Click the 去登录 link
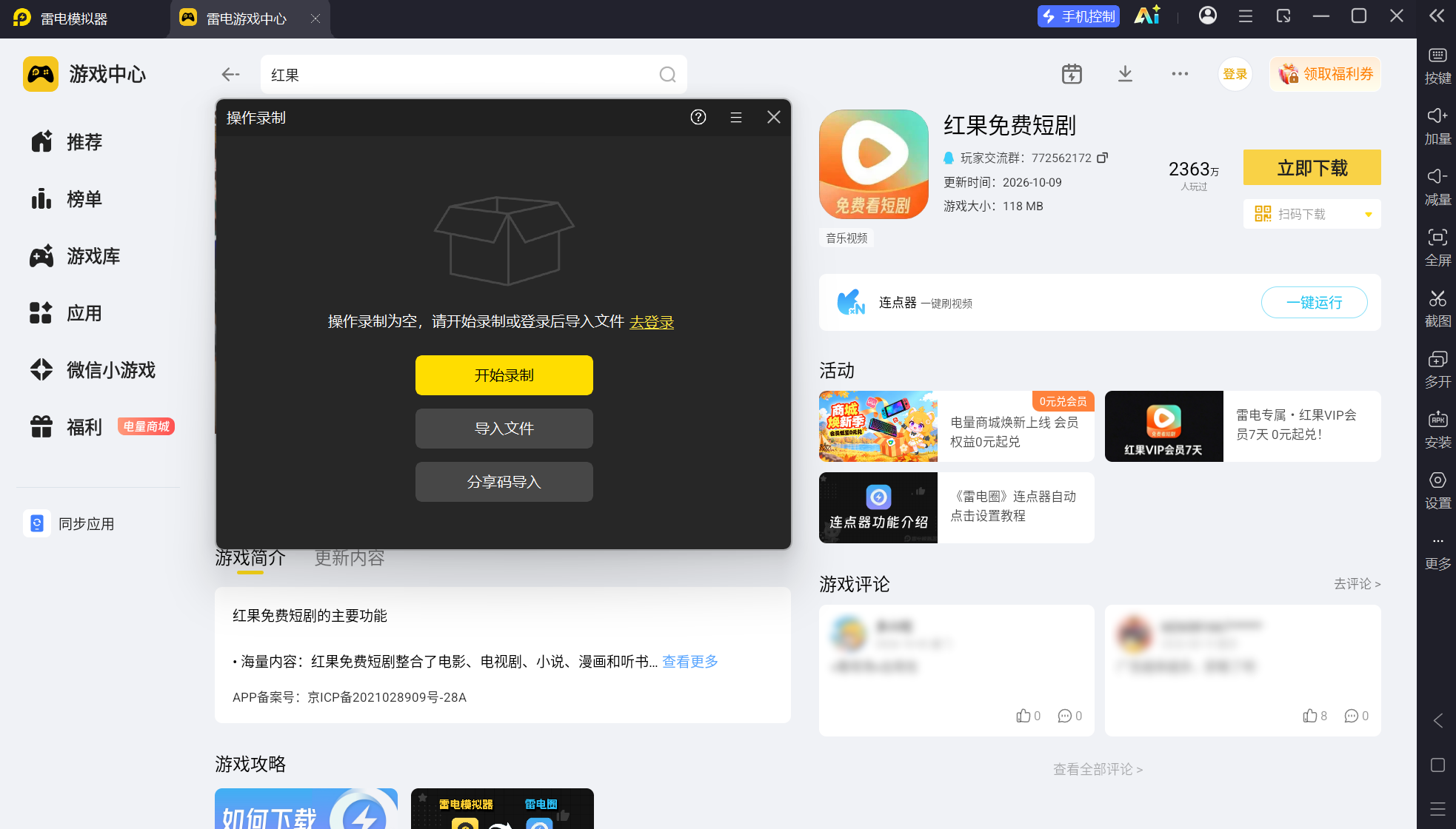 [x=652, y=322]
